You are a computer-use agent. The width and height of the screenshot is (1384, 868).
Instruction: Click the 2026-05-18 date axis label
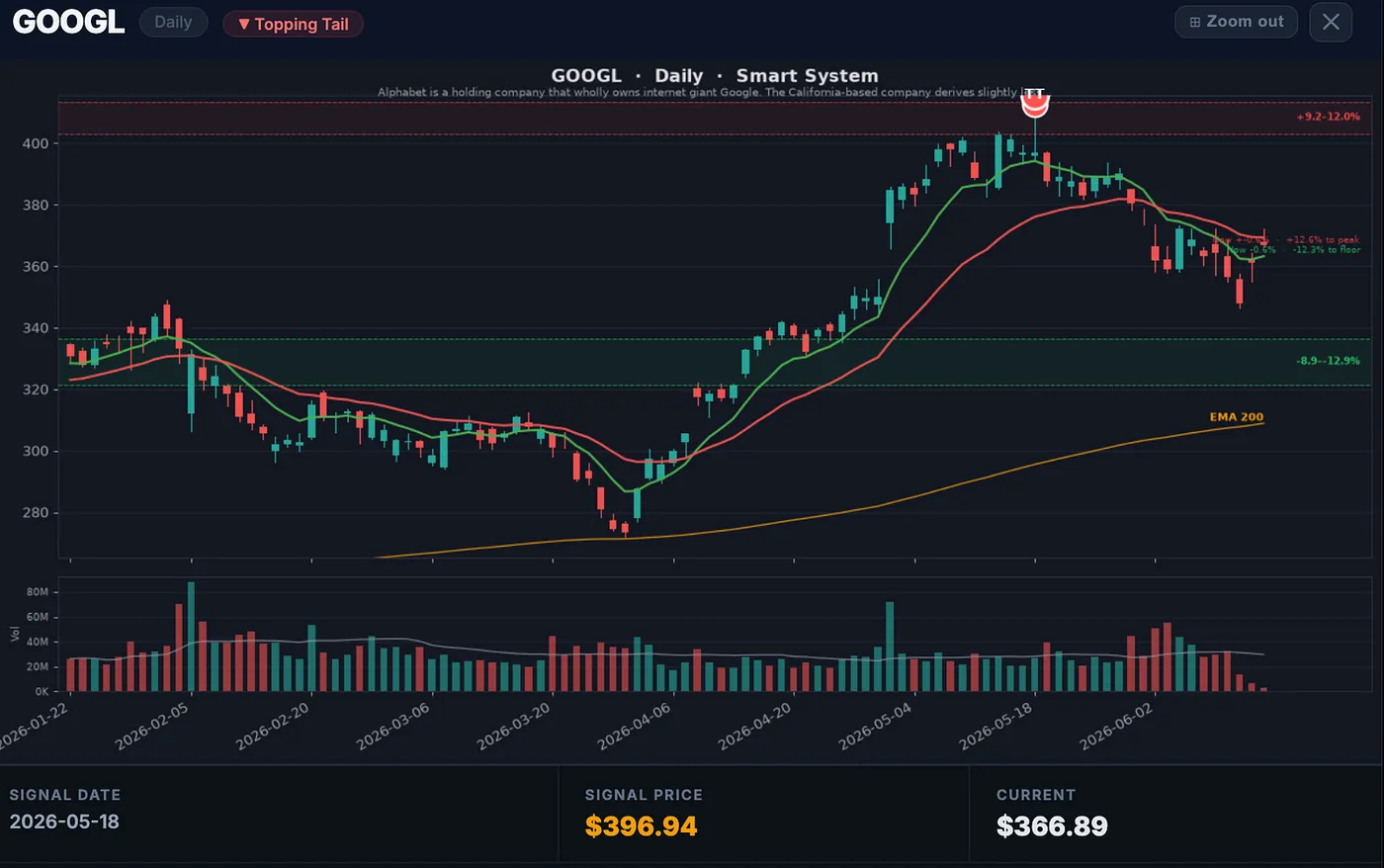pos(995,727)
